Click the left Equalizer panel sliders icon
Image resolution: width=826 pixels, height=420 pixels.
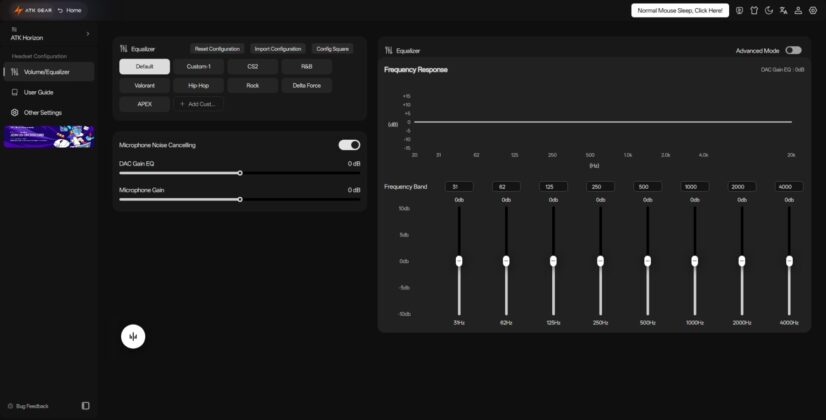(x=124, y=48)
